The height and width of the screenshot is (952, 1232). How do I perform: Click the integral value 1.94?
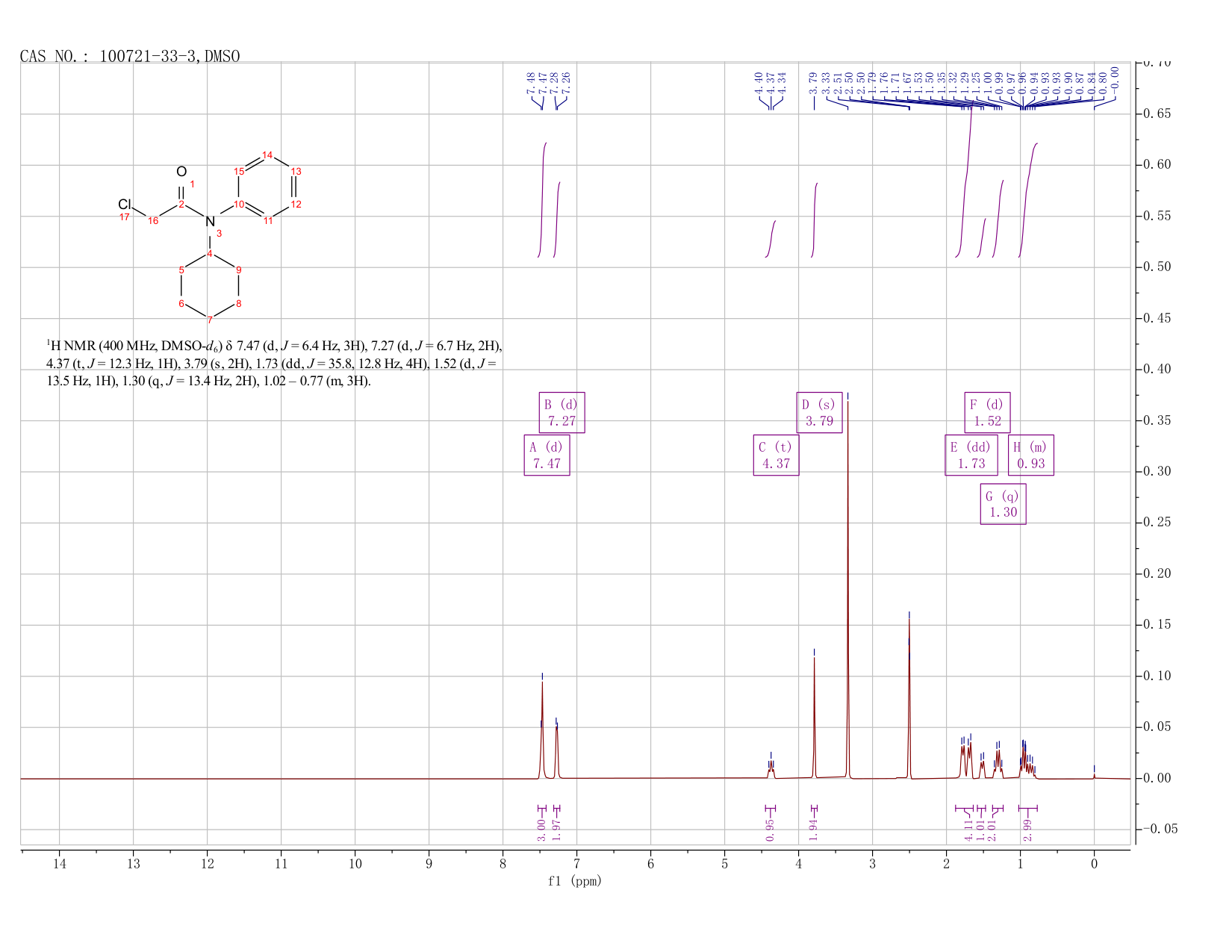(814, 830)
